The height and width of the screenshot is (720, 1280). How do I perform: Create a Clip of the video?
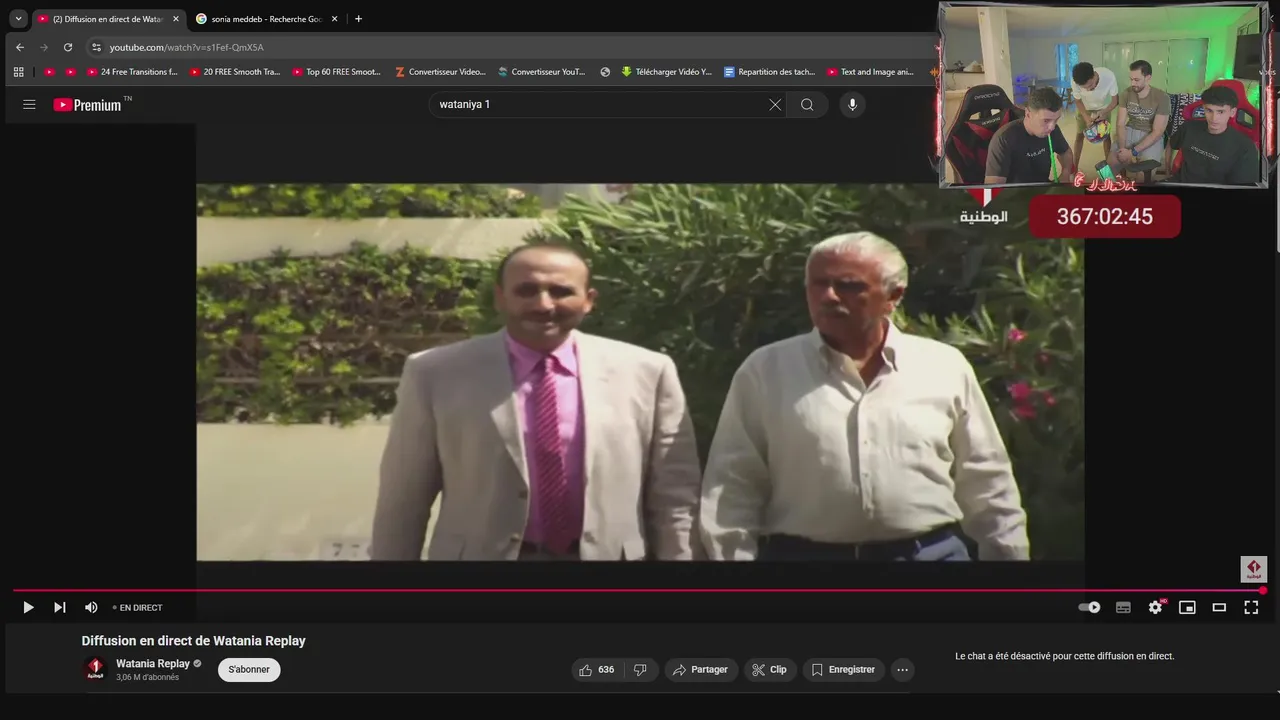(770, 669)
